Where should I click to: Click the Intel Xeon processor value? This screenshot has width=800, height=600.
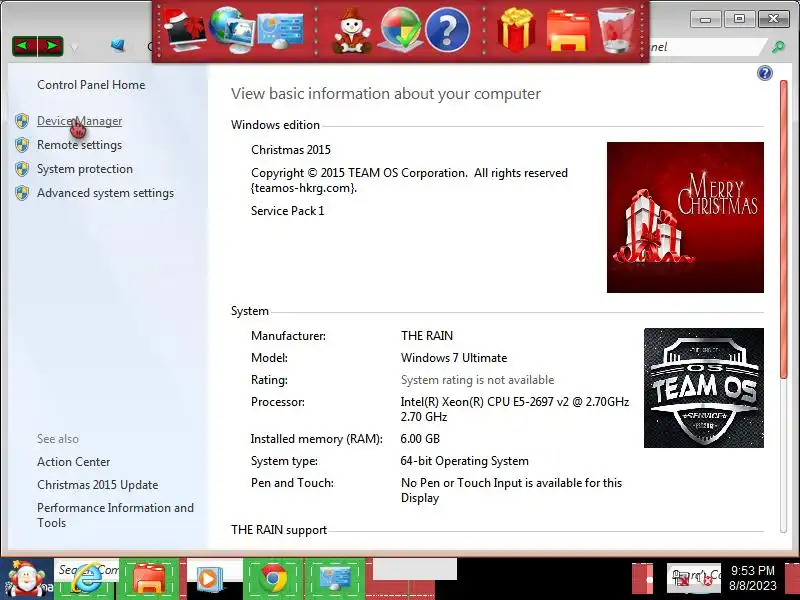point(514,409)
